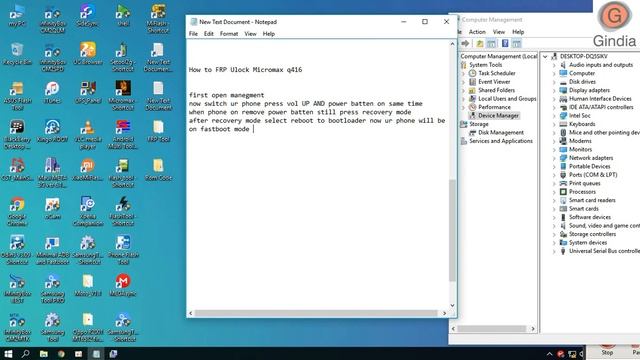Open Android Multi Tools desktop shortcut
This screenshot has width=640, height=360.
[123, 135]
